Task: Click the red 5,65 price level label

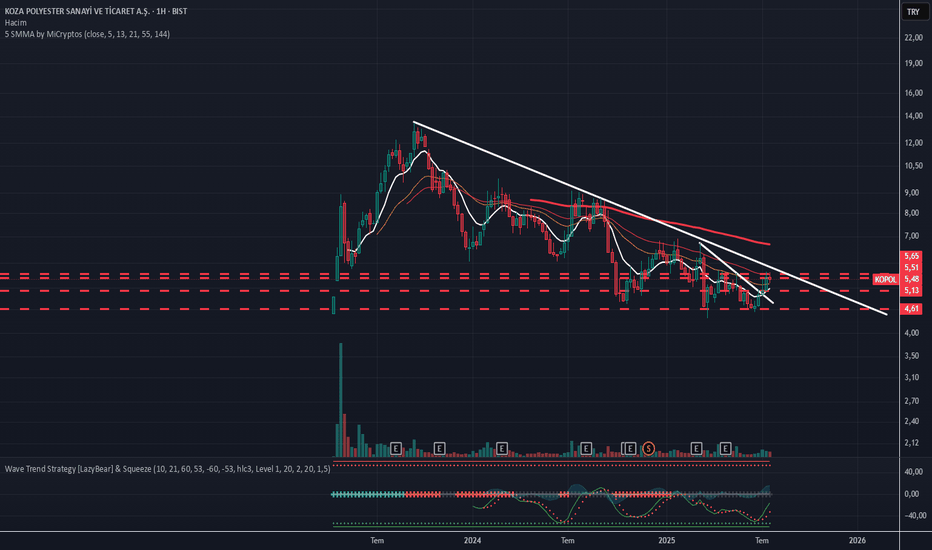Action: tap(912, 256)
